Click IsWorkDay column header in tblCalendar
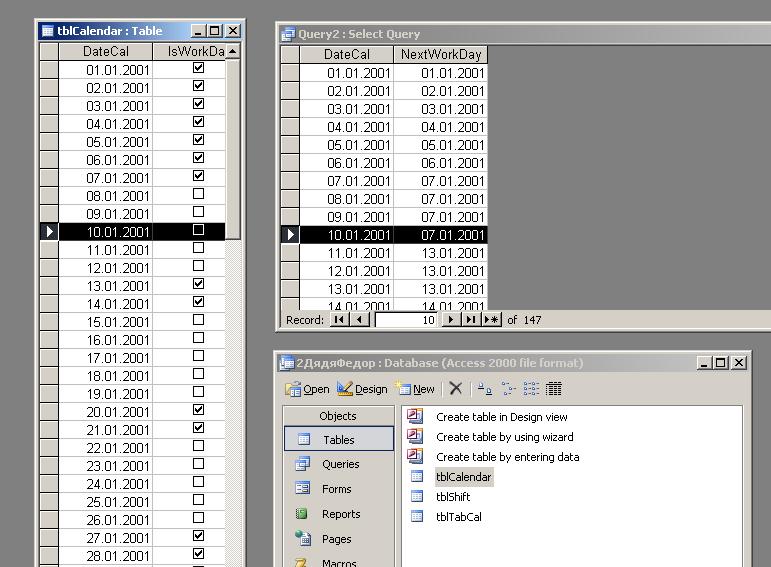The width and height of the screenshot is (771, 567). pos(190,51)
